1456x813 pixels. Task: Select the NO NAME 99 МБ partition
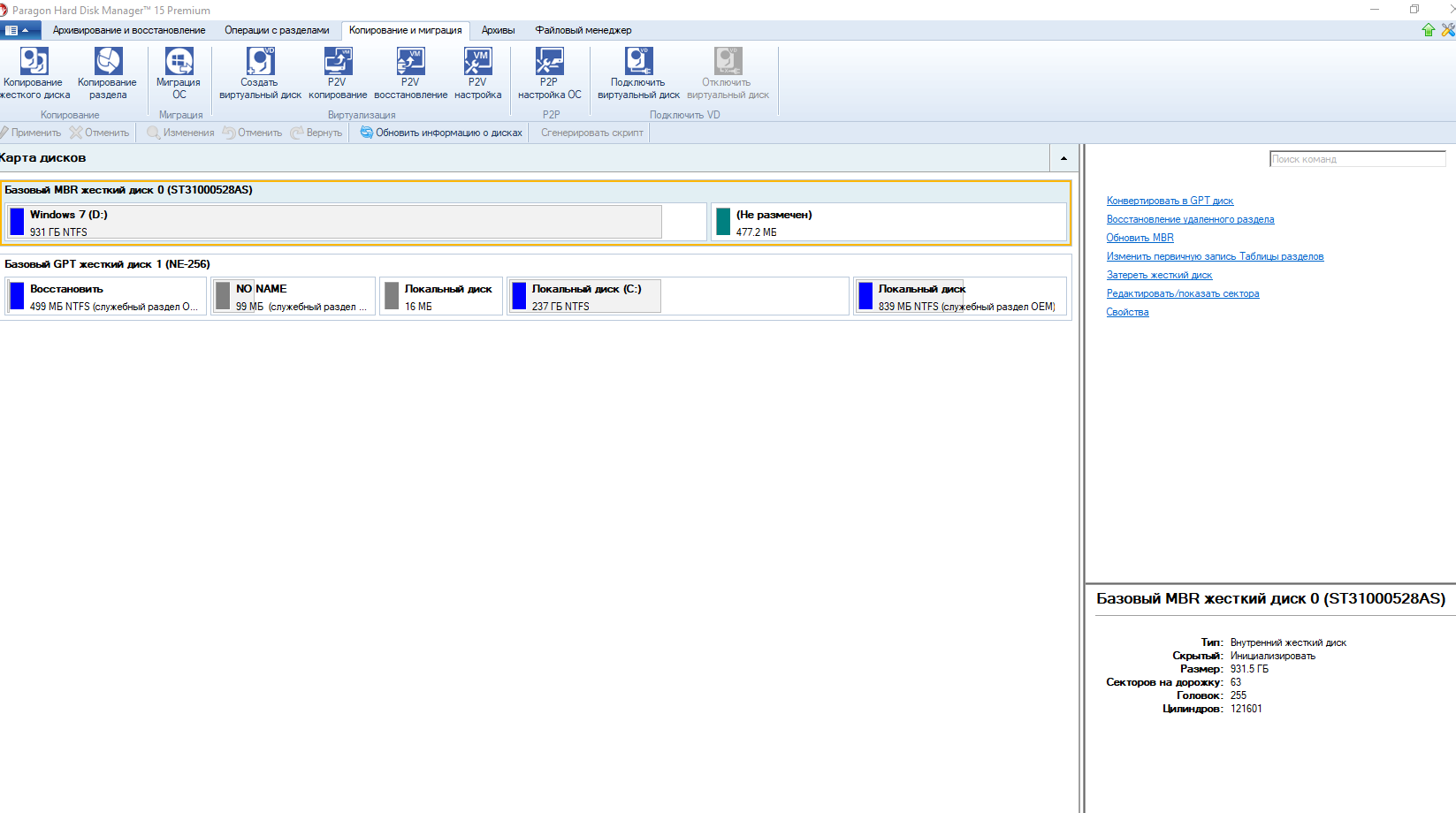[293, 297]
